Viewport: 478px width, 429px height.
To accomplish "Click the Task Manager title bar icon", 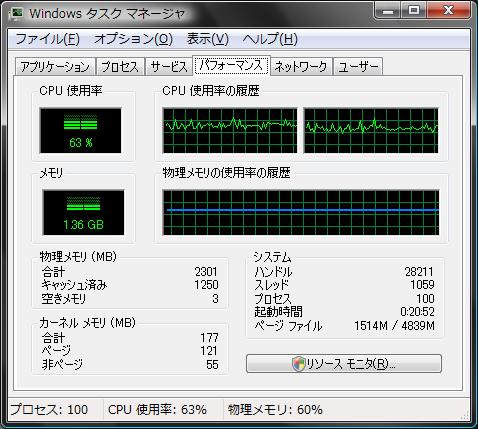I will 17,13.
